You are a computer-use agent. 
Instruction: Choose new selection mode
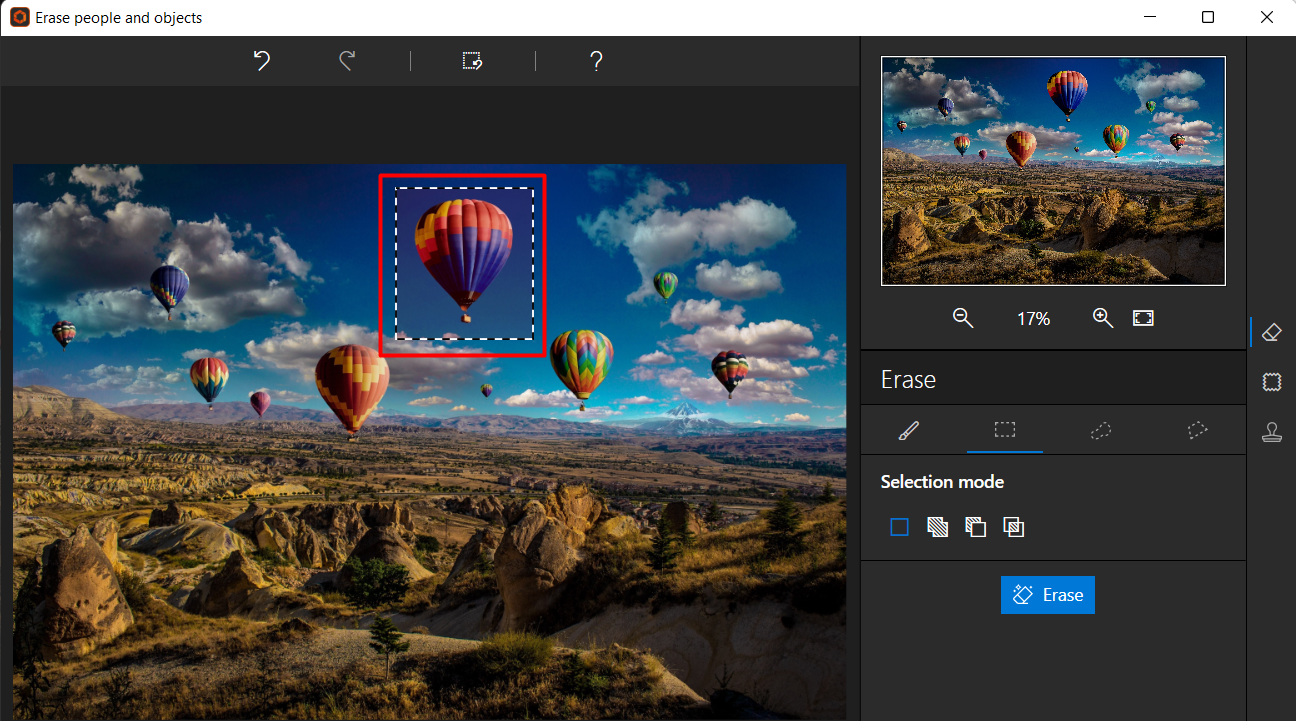click(x=899, y=527)
